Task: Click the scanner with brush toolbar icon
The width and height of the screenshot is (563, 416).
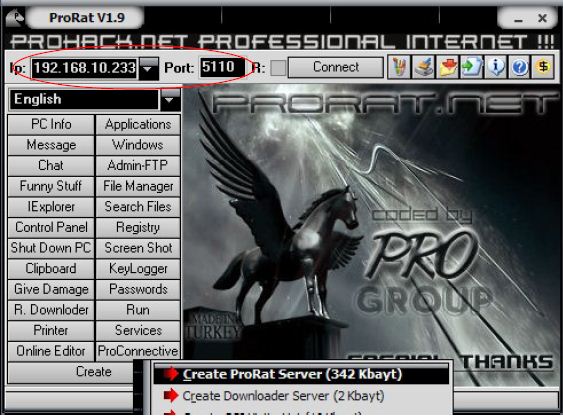Action: tap(423, 67)
